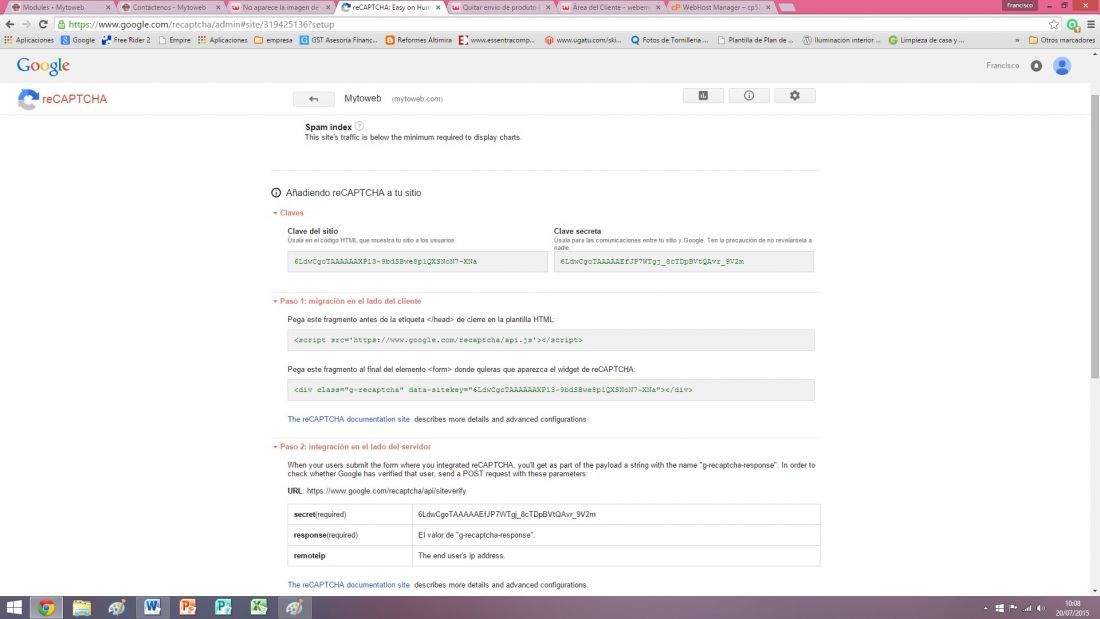Open the reCAPTCHA documentation link below the parameters table
Screen dimensions: 1100x619
[348, 585]
